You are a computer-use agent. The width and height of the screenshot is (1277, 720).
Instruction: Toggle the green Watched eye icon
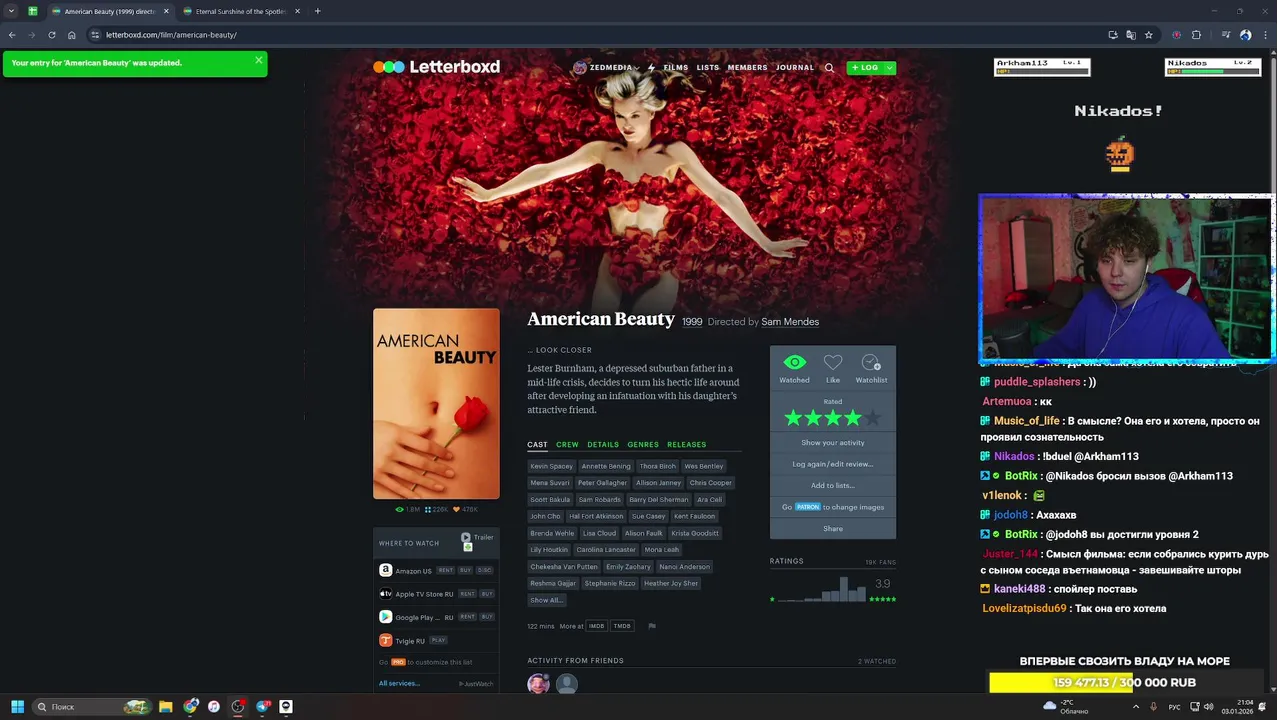coord(794,362)
